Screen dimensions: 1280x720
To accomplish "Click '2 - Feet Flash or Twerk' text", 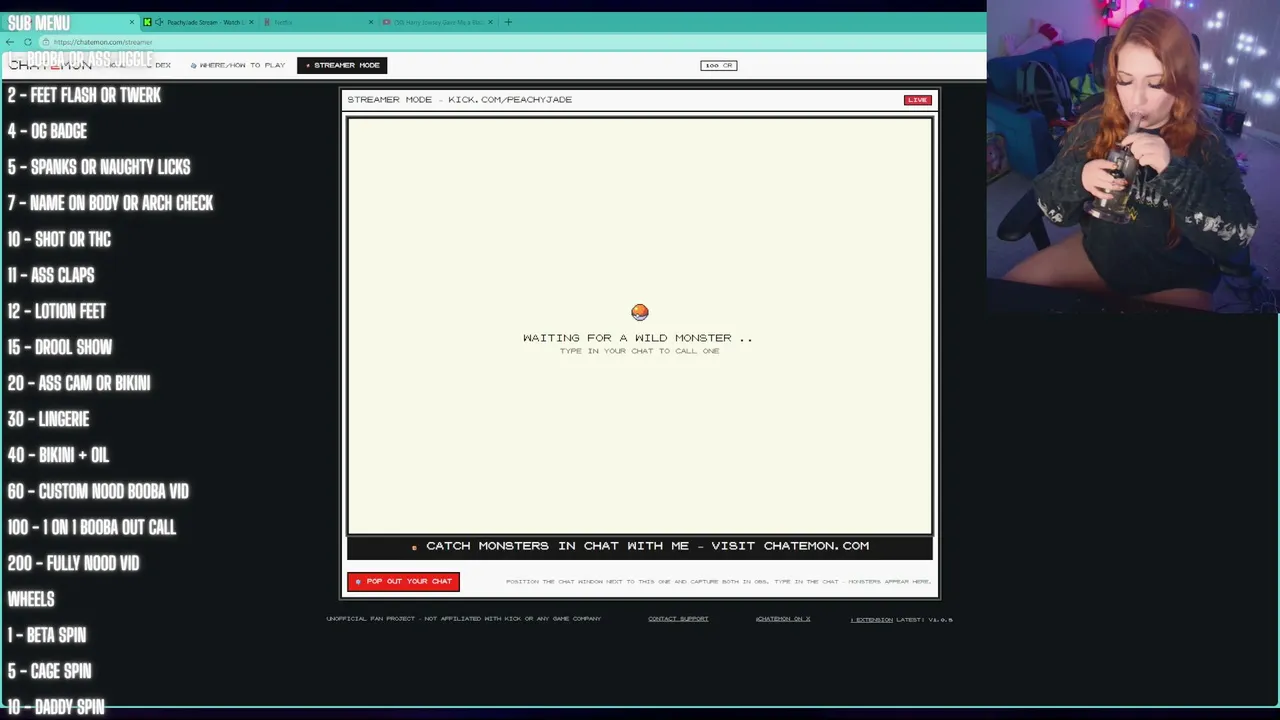I will pyautogui.click(x=84, y=95).
